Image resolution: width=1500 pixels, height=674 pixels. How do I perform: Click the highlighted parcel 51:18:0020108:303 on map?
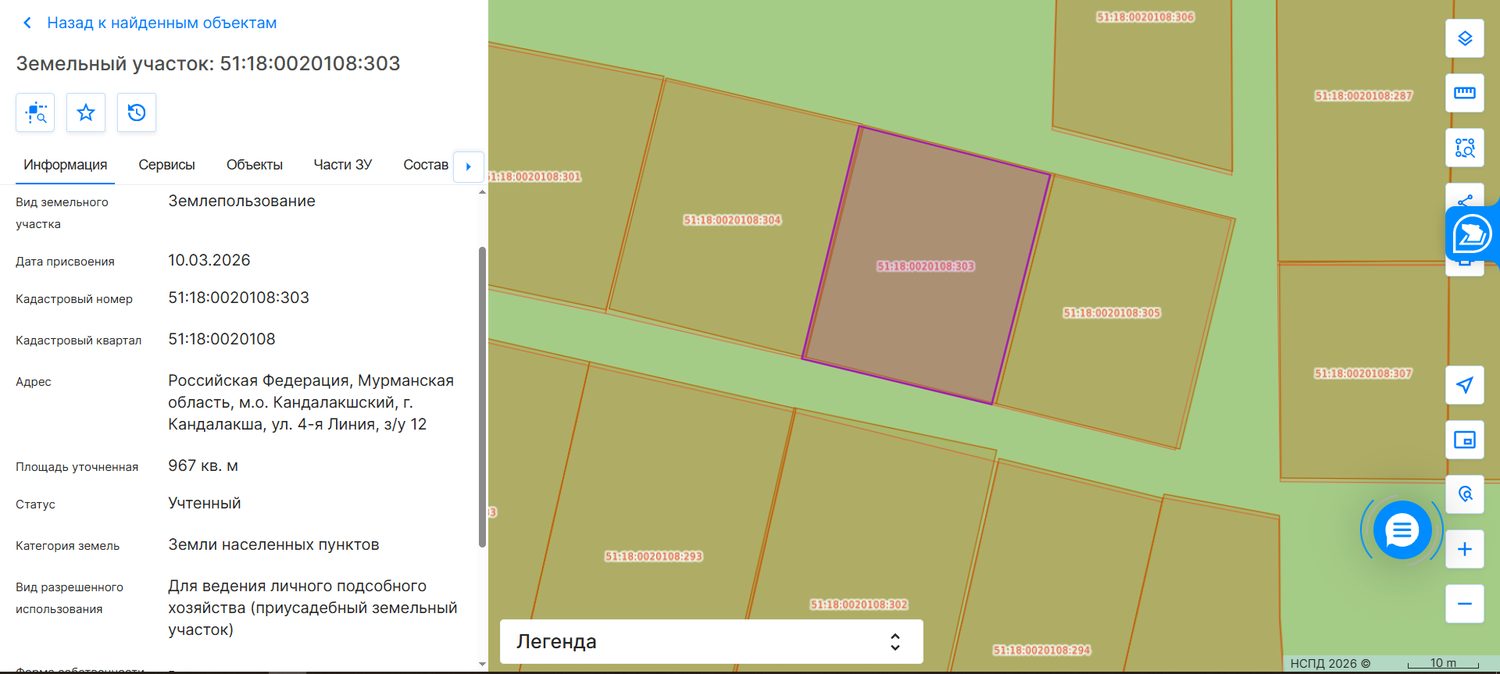[925, 266]
